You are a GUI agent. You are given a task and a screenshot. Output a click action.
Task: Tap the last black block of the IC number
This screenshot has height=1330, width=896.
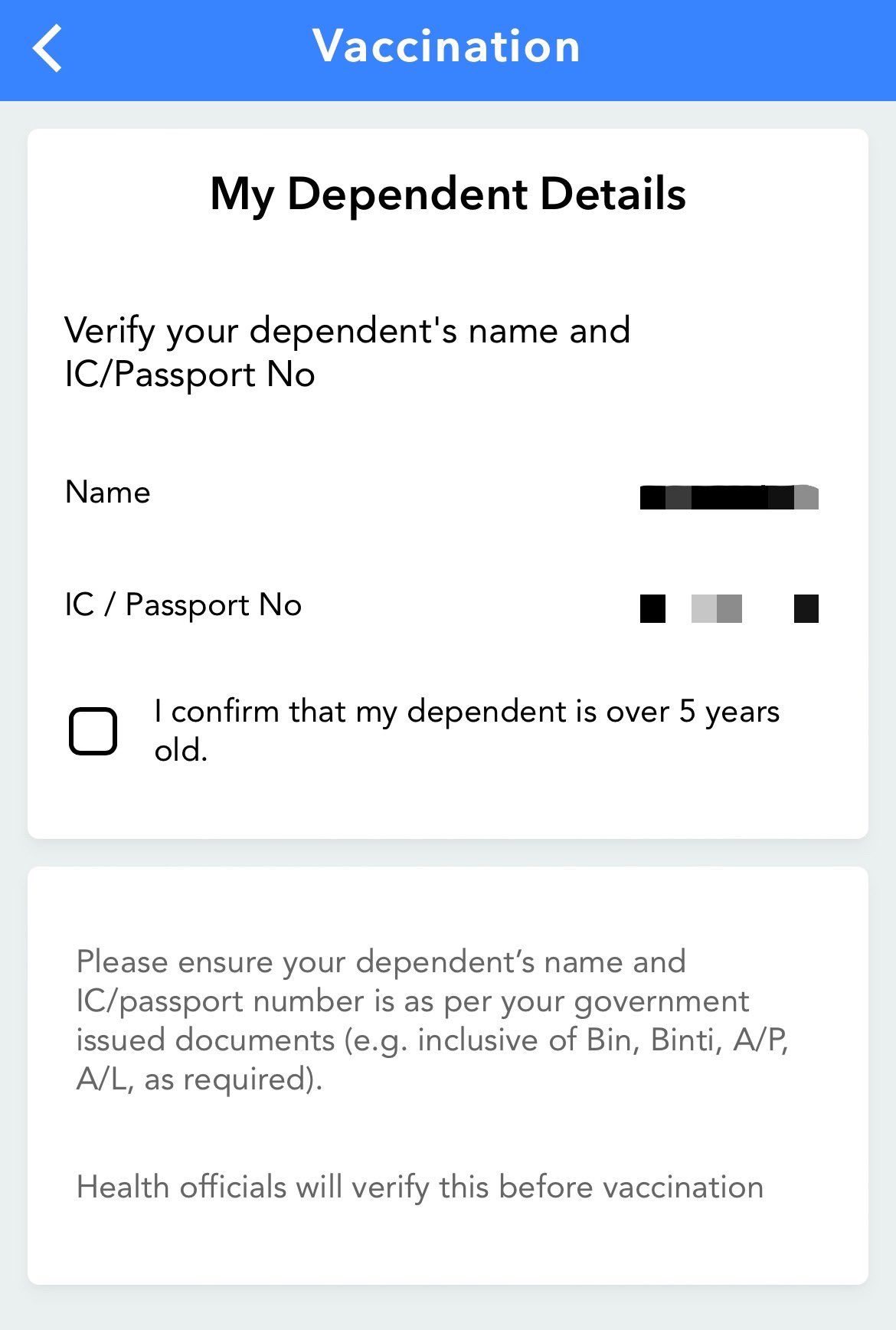click(806, 609)
